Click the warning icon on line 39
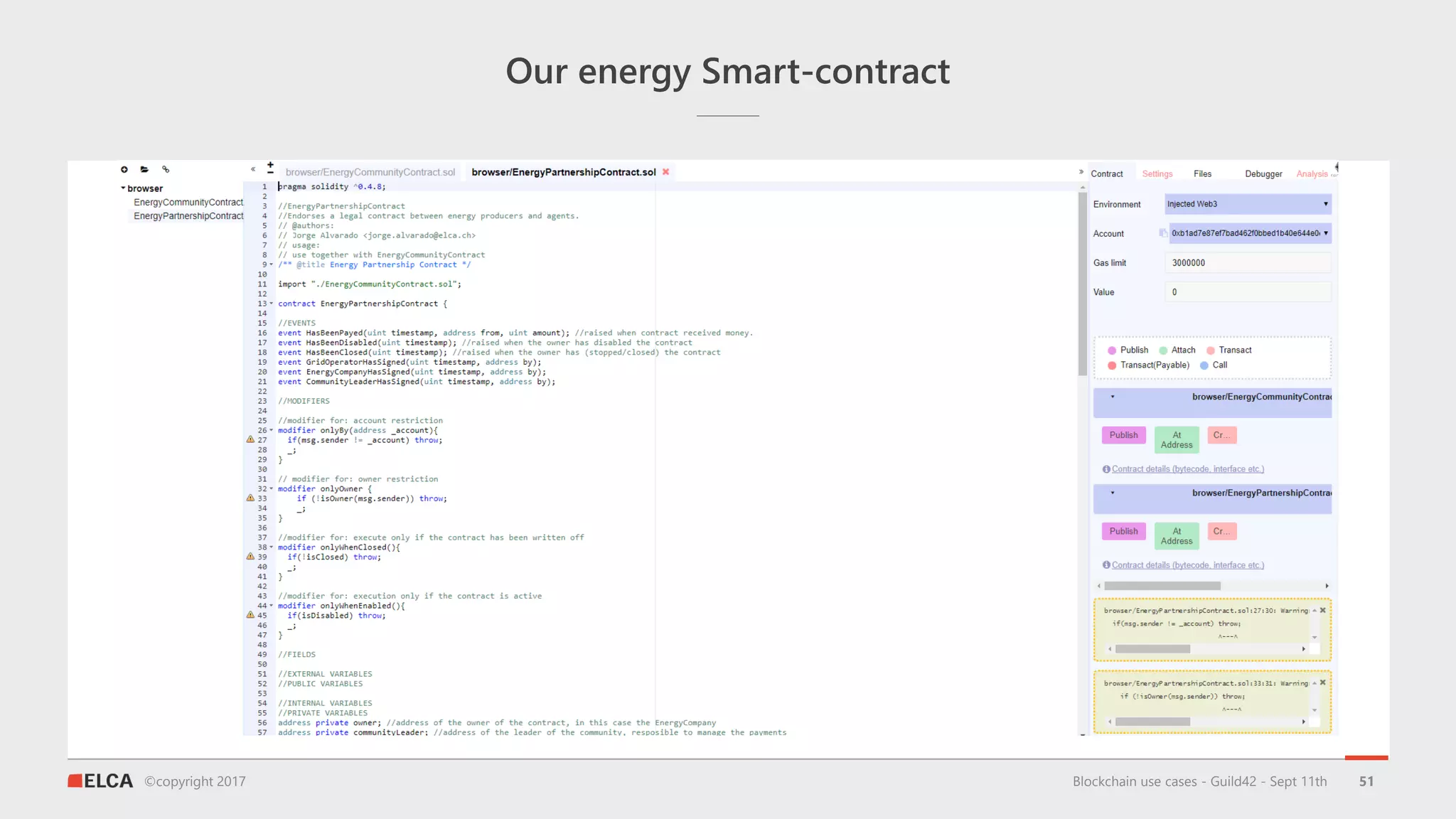Viewport: 1456px width, 819px height. coord(250,556)
